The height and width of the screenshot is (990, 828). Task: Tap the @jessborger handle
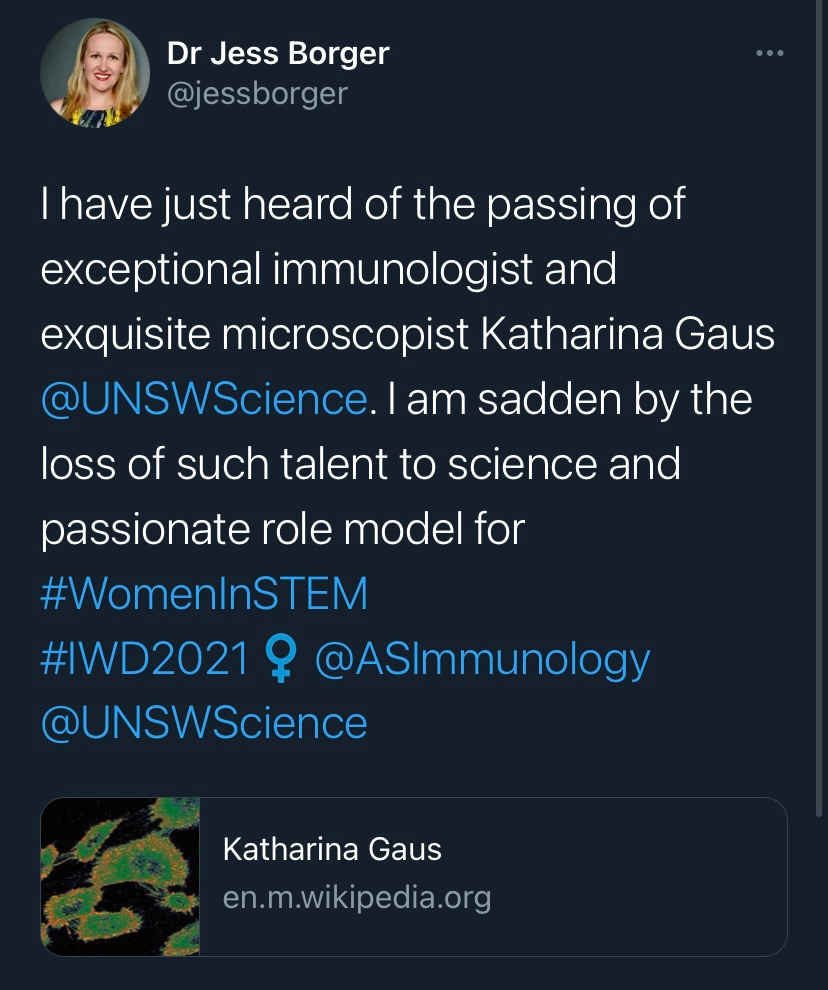tap(258, 93)
